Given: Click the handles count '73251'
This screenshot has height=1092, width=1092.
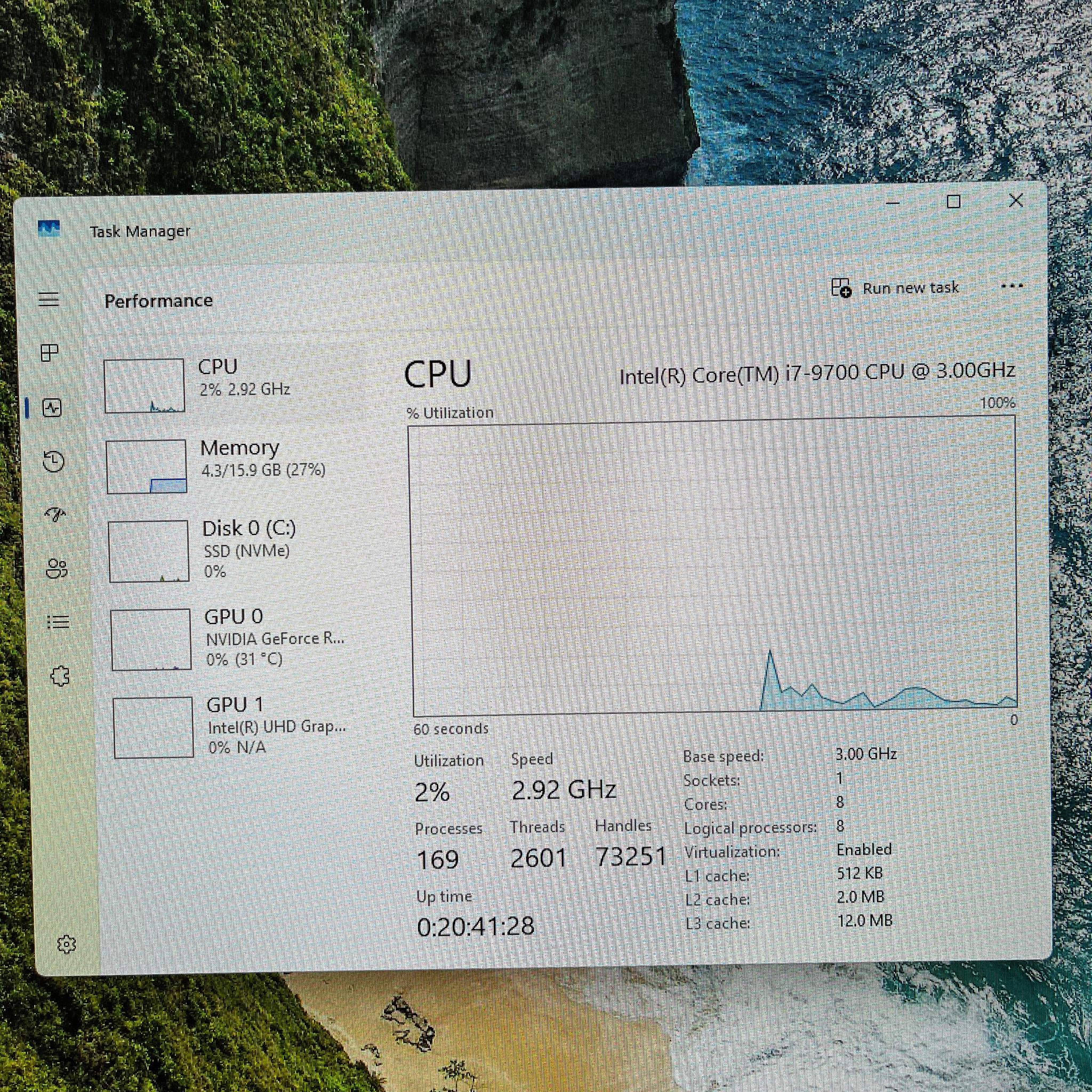Looking at the screenshot, I should tap(631, 856).
